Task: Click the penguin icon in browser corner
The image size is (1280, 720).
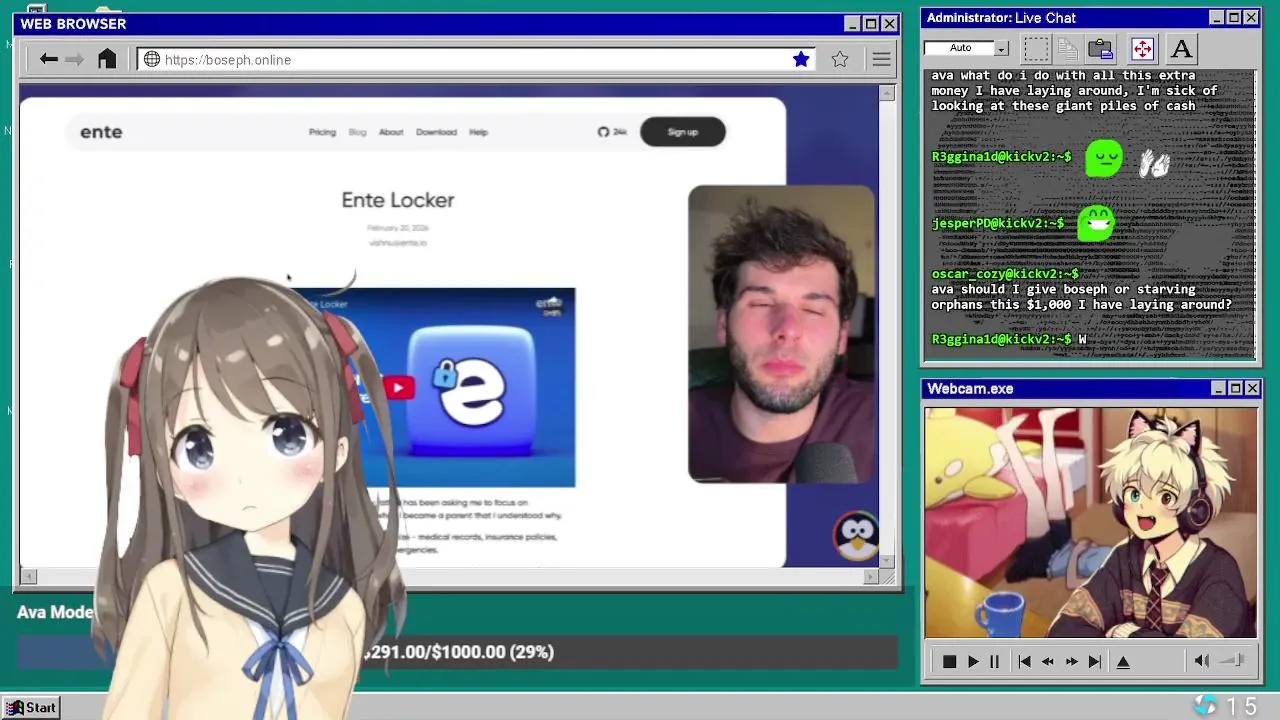Action: (856, 538)
